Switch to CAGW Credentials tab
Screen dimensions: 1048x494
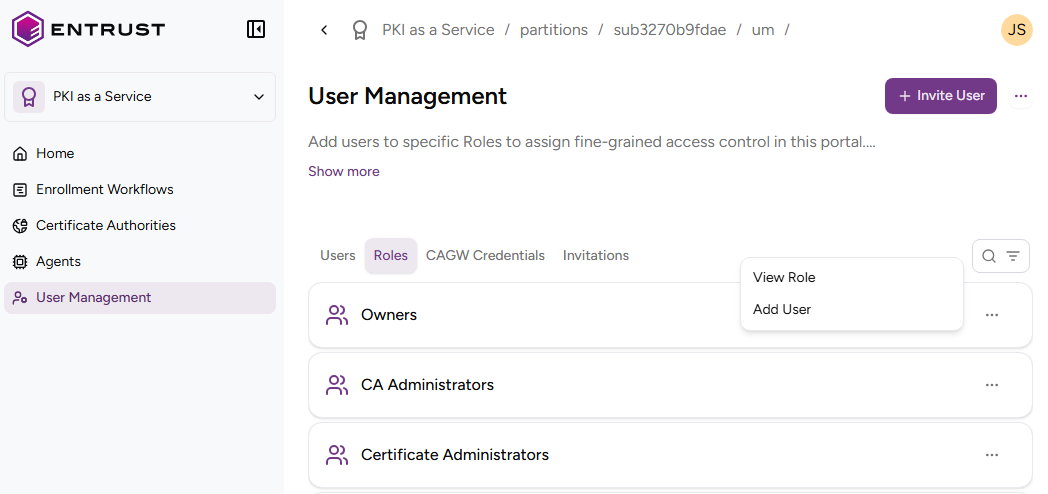tap(485, 256)
